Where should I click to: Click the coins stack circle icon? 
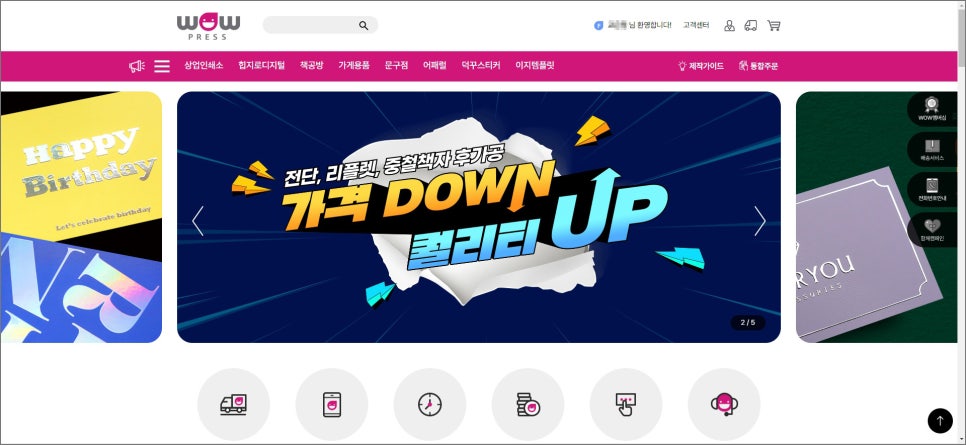[x=528, y=404]
